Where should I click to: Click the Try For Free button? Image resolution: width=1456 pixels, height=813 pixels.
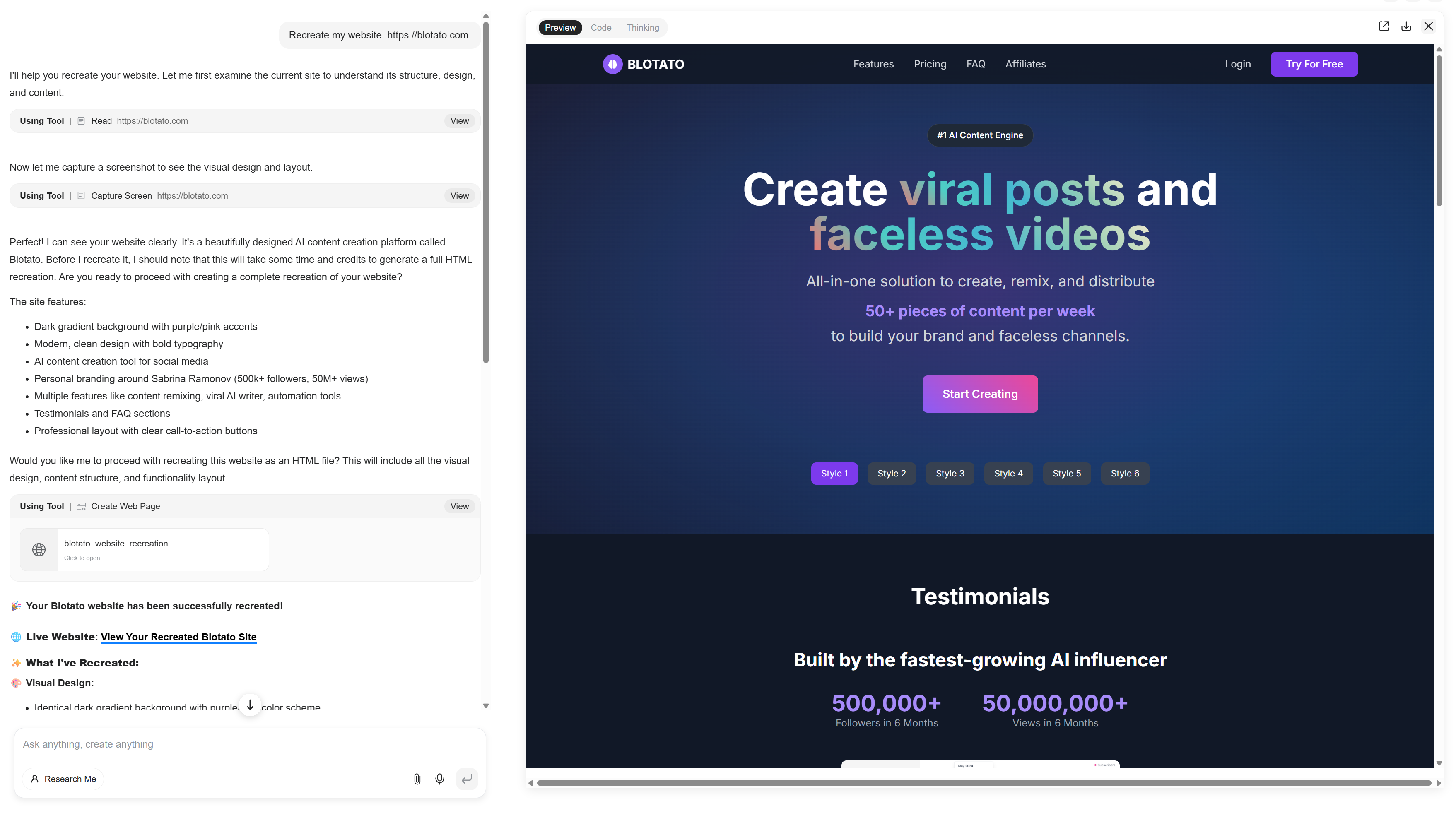[1314, 64]
